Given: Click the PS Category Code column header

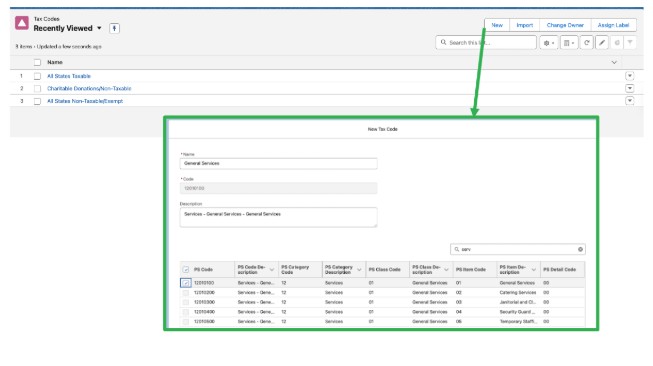Looking at the screenshot, I should (295, 270).
